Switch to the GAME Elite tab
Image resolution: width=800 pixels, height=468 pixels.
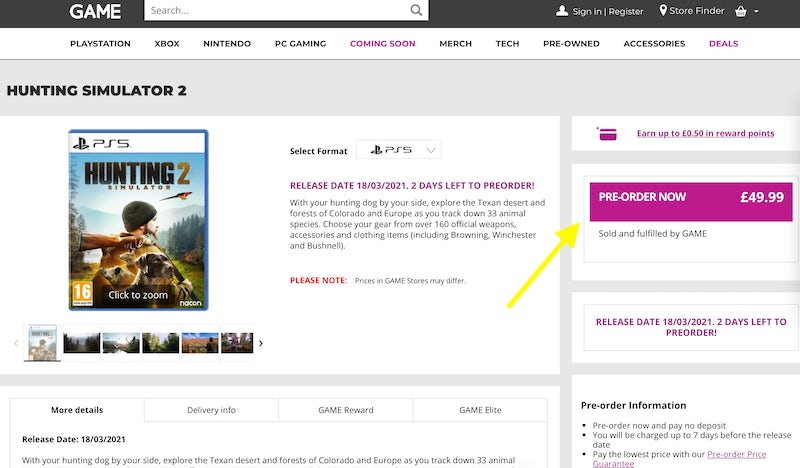(x=480, y=410)
